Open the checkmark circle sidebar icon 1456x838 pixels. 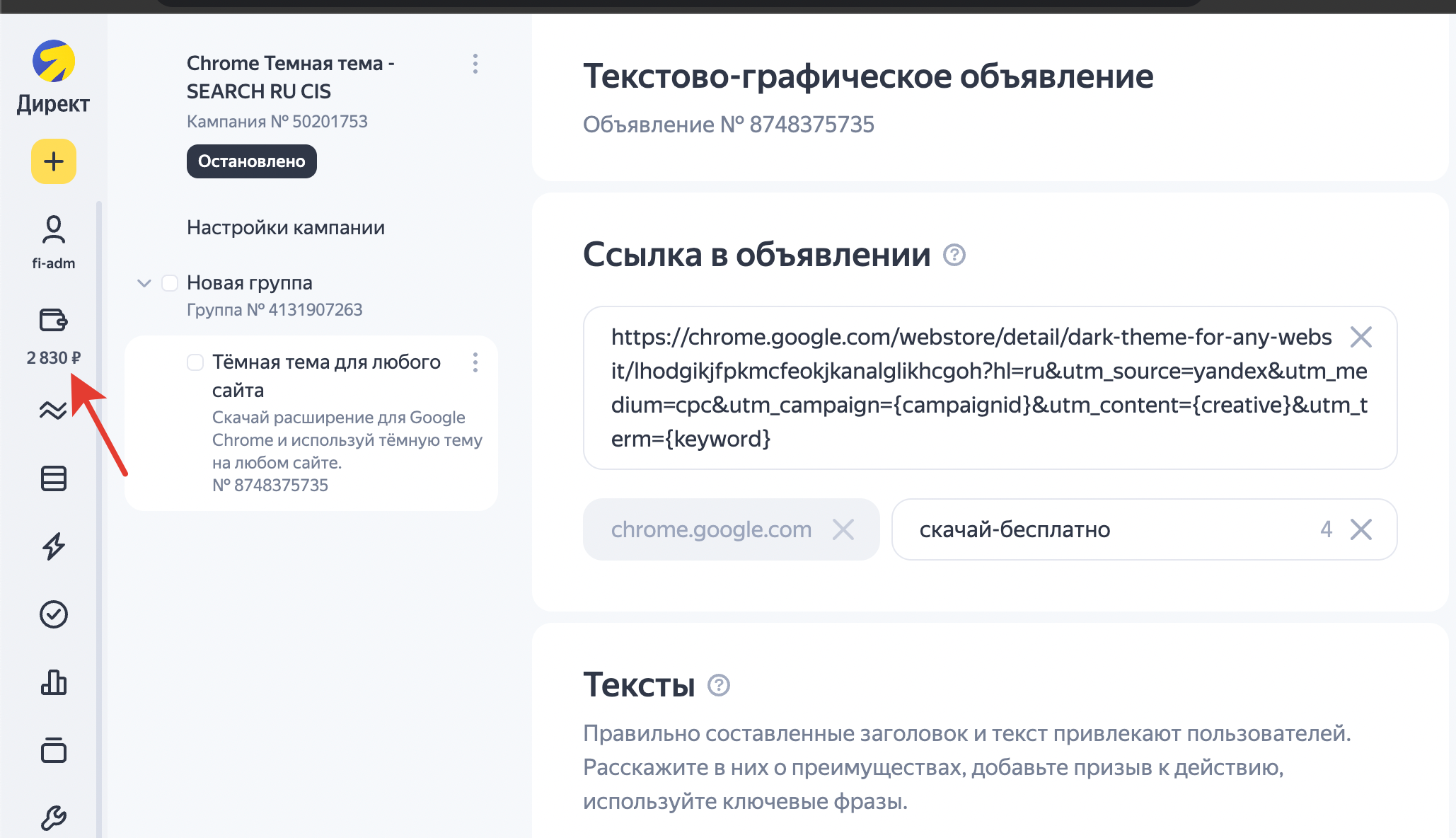pyautogui.click(x=54, y=614)
